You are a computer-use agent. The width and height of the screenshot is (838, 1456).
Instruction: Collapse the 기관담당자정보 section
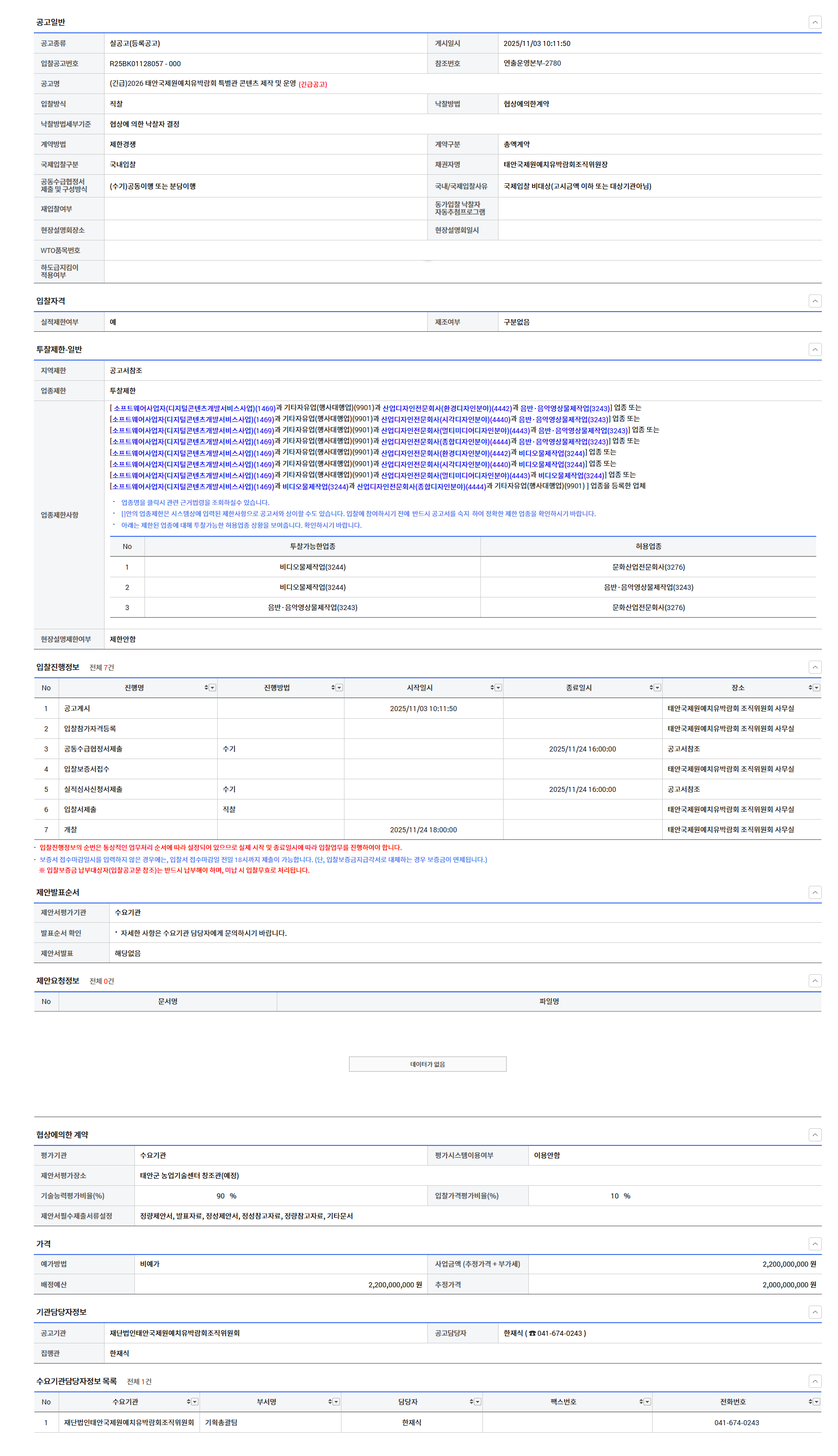click(814, 1312)
